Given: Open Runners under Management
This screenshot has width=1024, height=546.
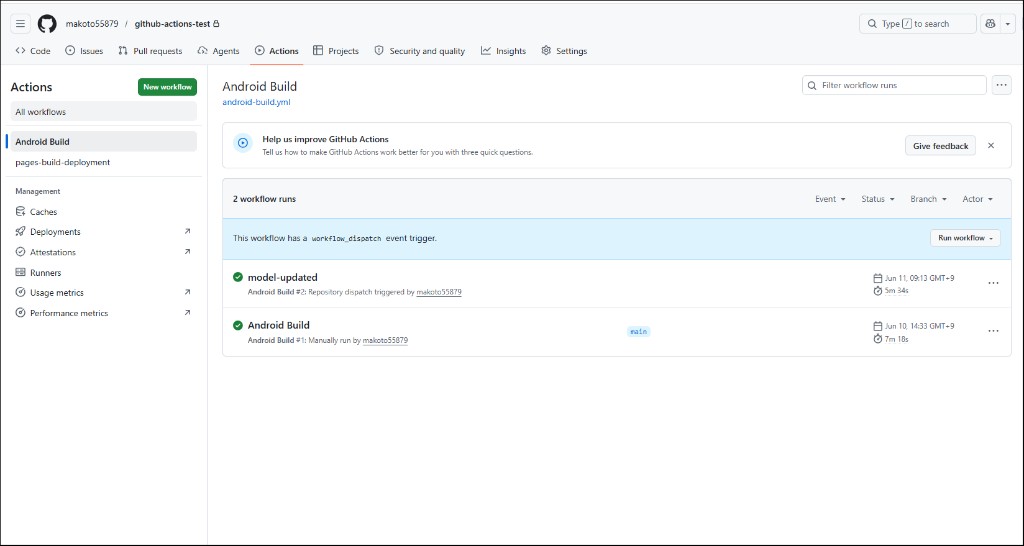Looking at the screenshot, I should (x=104, y=272).
